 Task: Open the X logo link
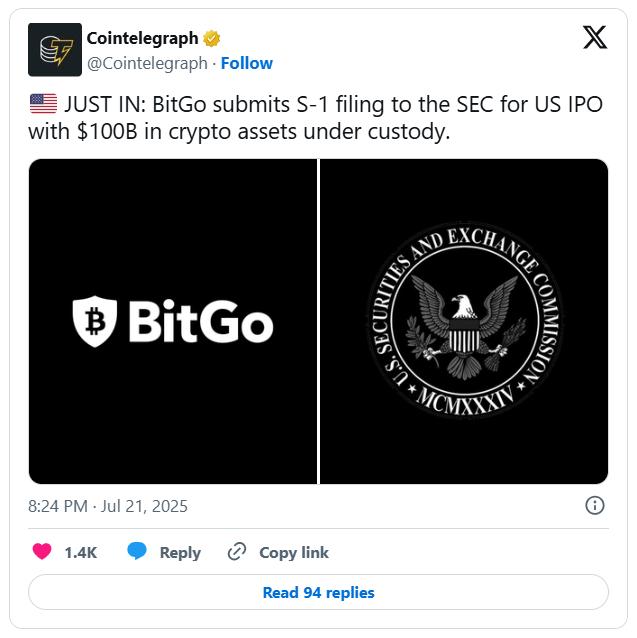pos(595,37)
